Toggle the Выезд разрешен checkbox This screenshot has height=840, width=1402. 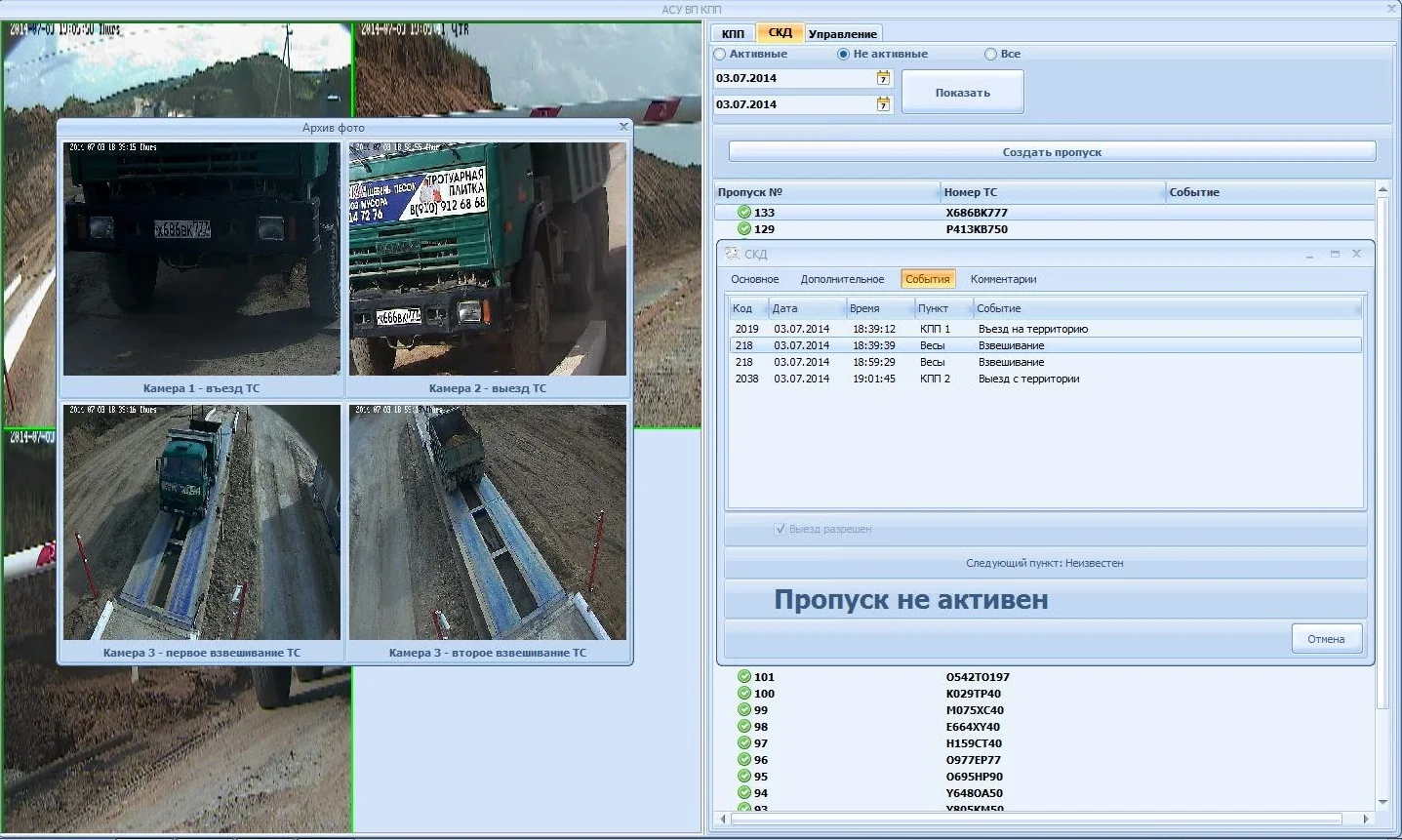point(780,529)
